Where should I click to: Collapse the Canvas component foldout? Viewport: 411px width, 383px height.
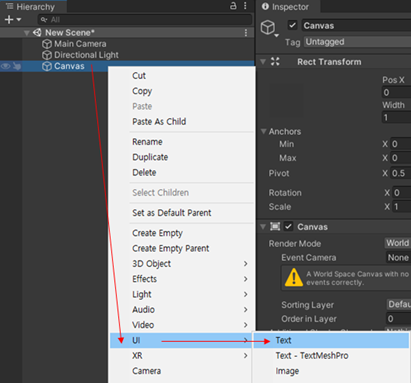pos(263,227)
